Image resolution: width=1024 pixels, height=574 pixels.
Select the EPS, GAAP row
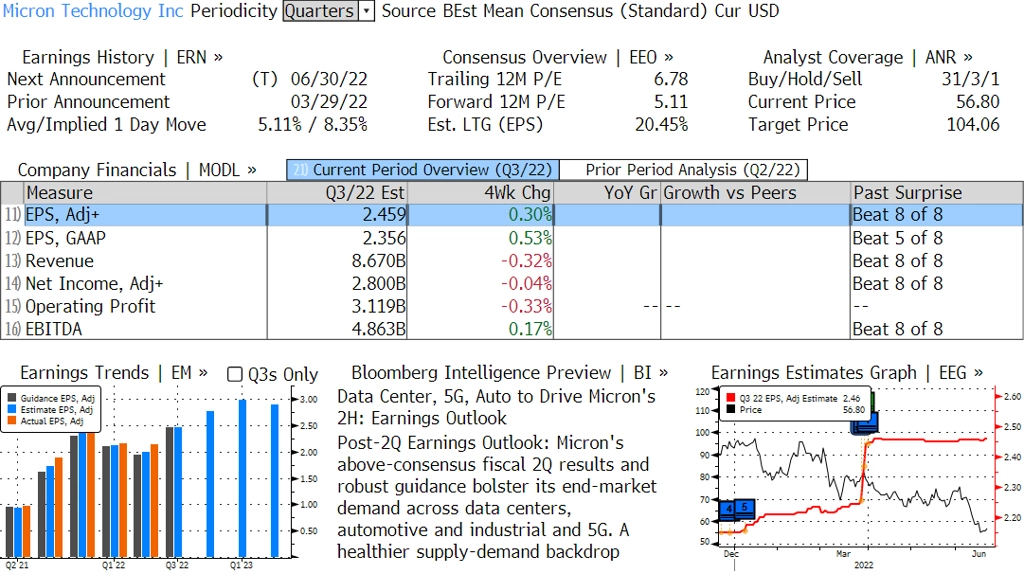coord(512,238)
